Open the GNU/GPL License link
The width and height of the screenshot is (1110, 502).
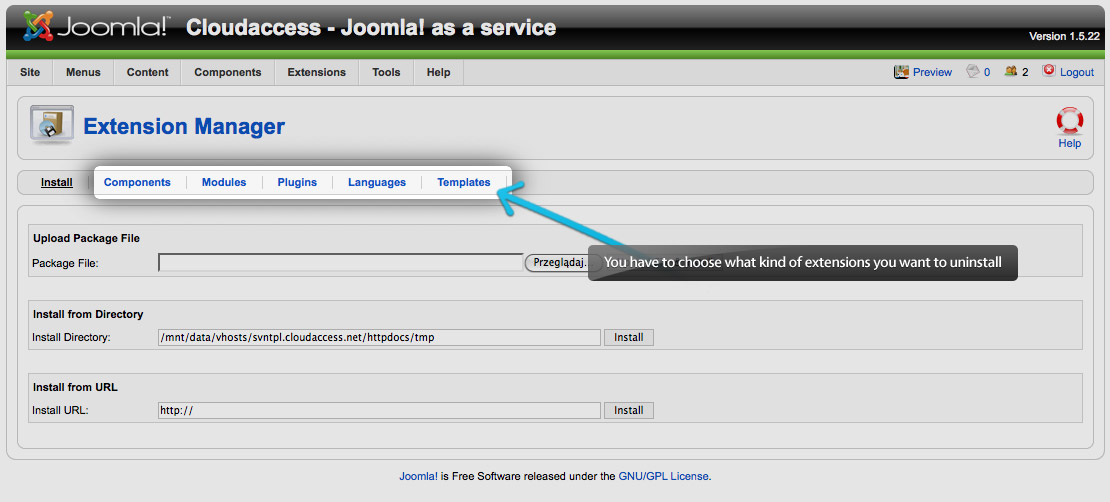(663, 477)
